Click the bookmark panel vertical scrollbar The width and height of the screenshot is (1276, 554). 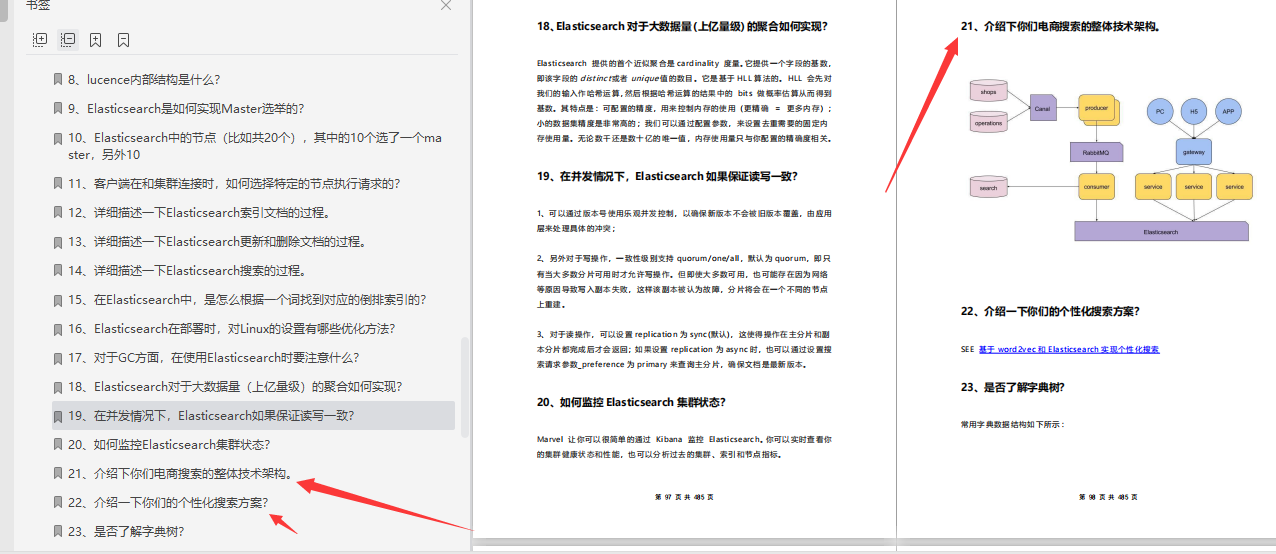tap(464, 386)
